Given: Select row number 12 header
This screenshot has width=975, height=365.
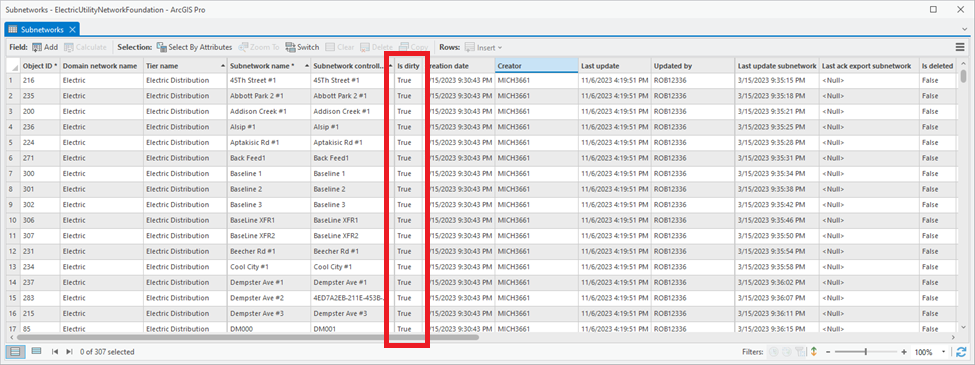Looking at the screenshot, I should [x=12, y=251].
